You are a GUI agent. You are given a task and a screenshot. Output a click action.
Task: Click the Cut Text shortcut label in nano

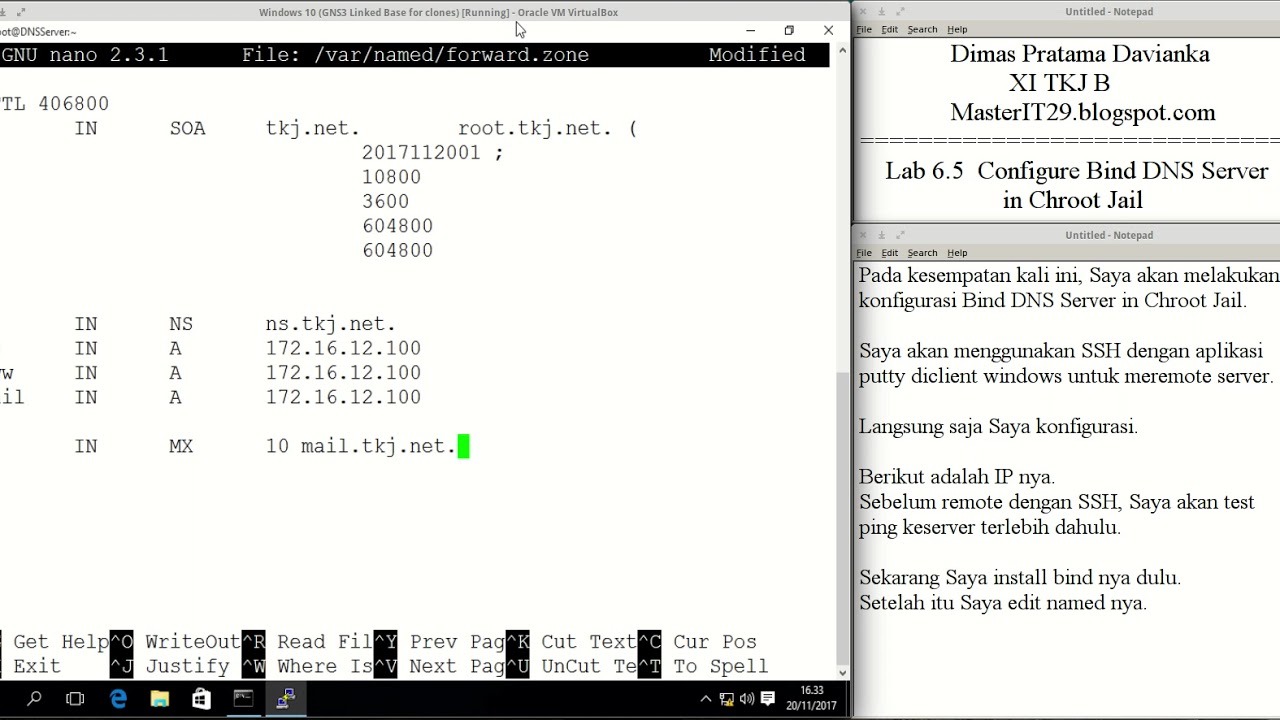click(x=589, y=642)
